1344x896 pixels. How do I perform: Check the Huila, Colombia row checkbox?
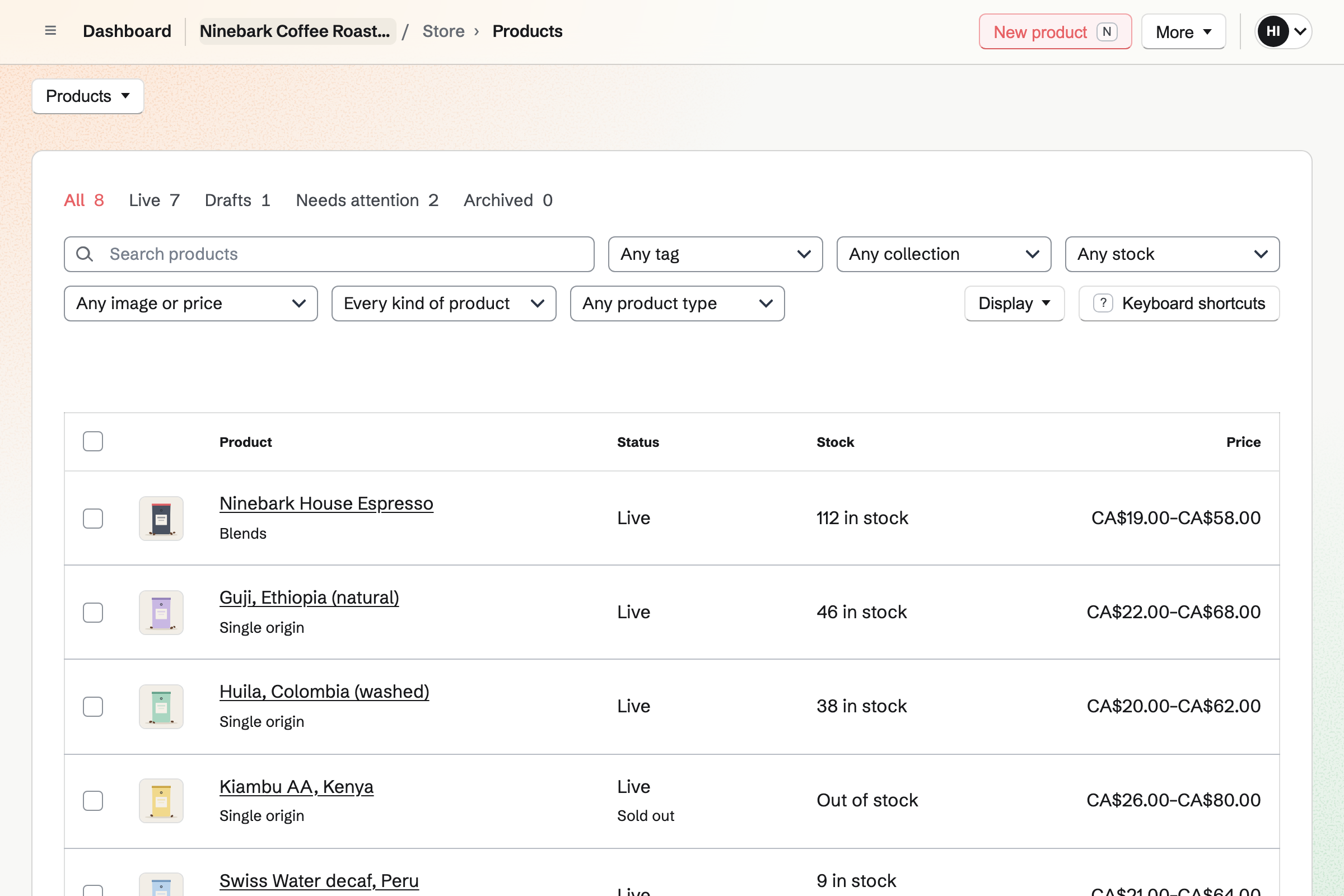tap(92, 707)
